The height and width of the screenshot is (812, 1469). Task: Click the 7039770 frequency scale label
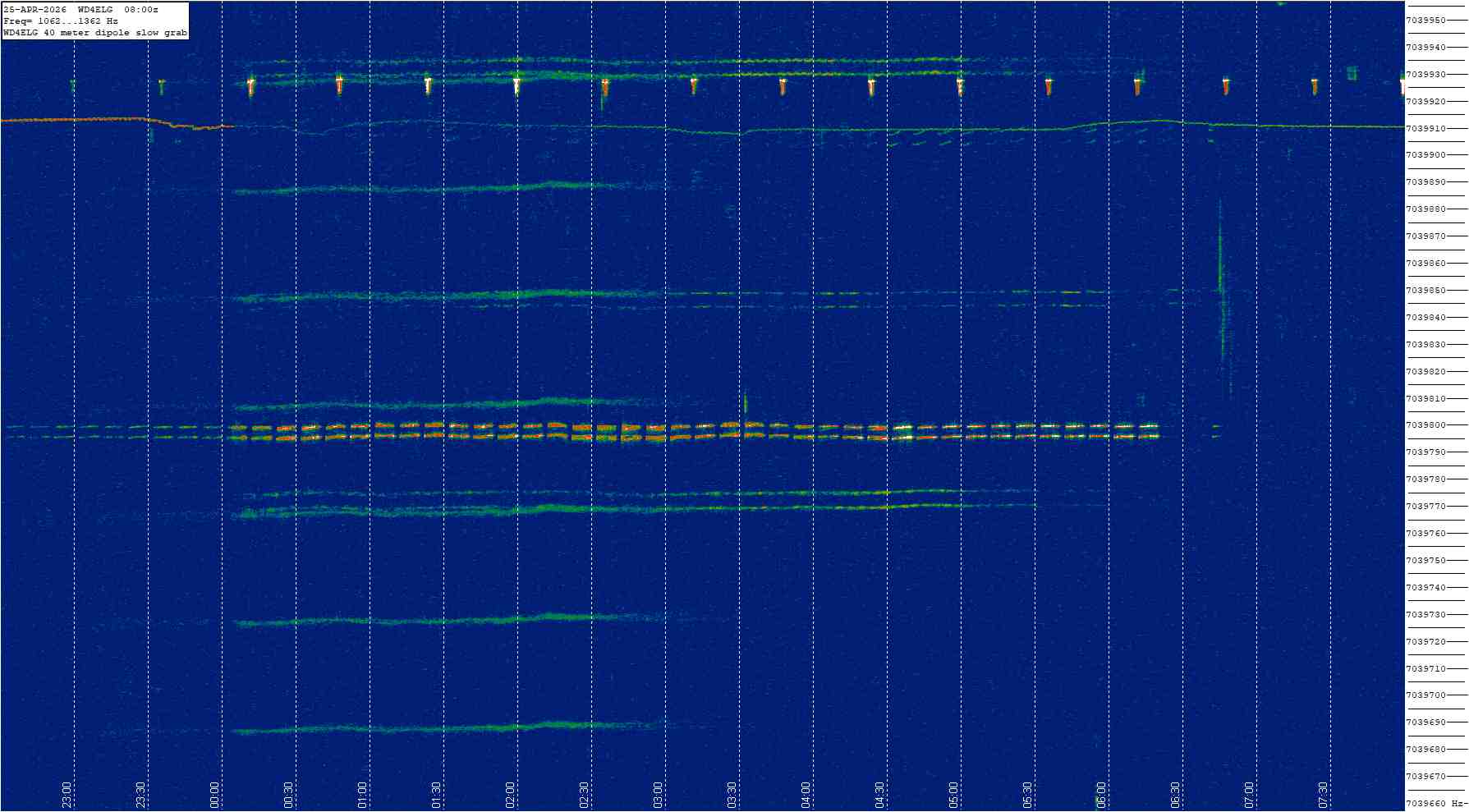point(1426,507)
